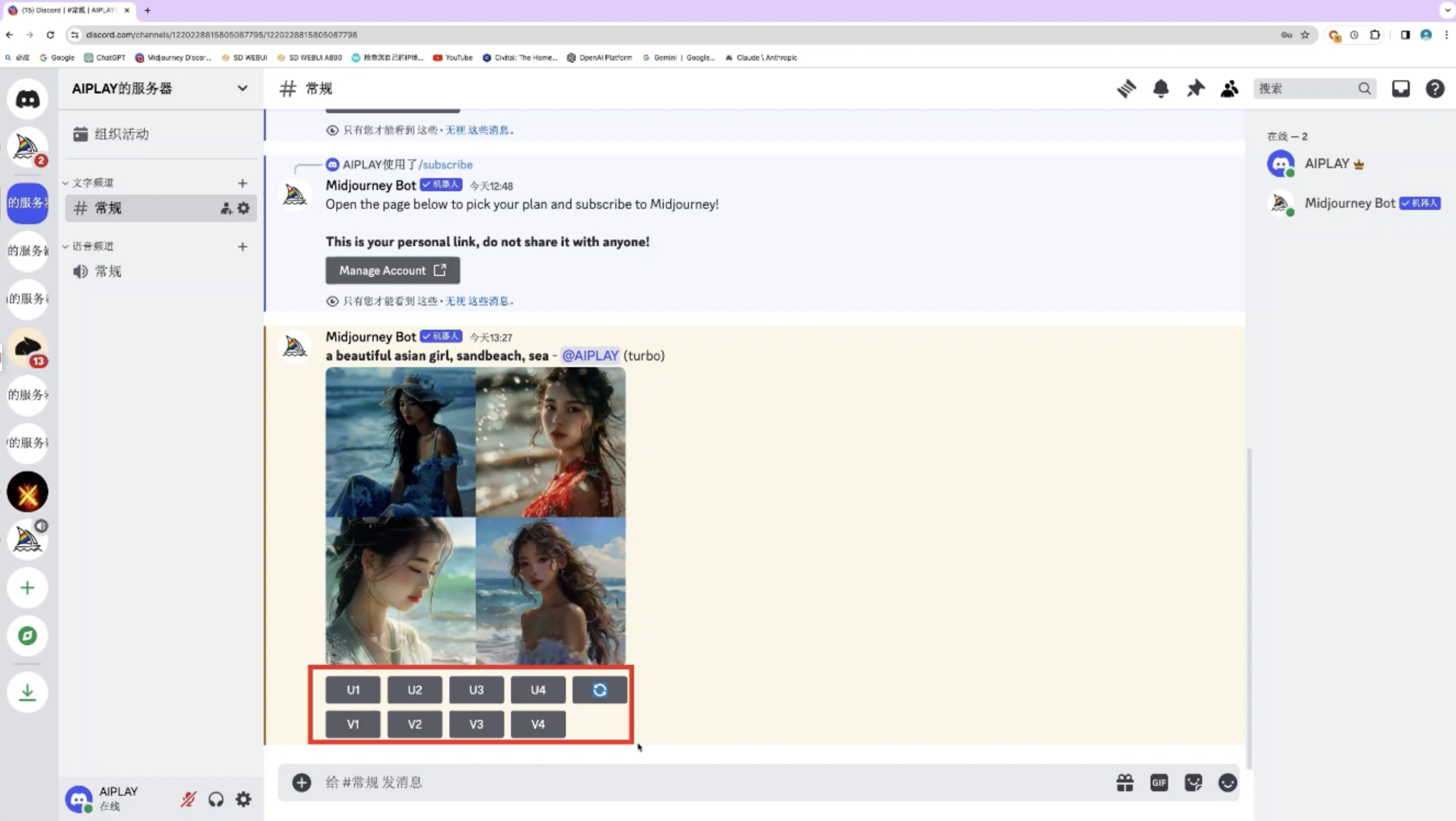This screenshot has height=821, width=1456.
Task: Reload the page in browser toolbar
Action: 51,35
